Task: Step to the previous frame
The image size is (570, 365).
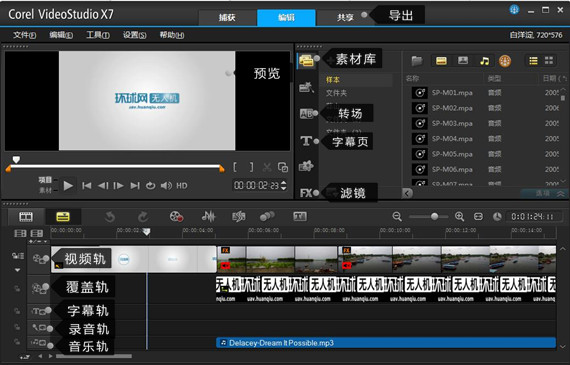Action: [103, 186]
